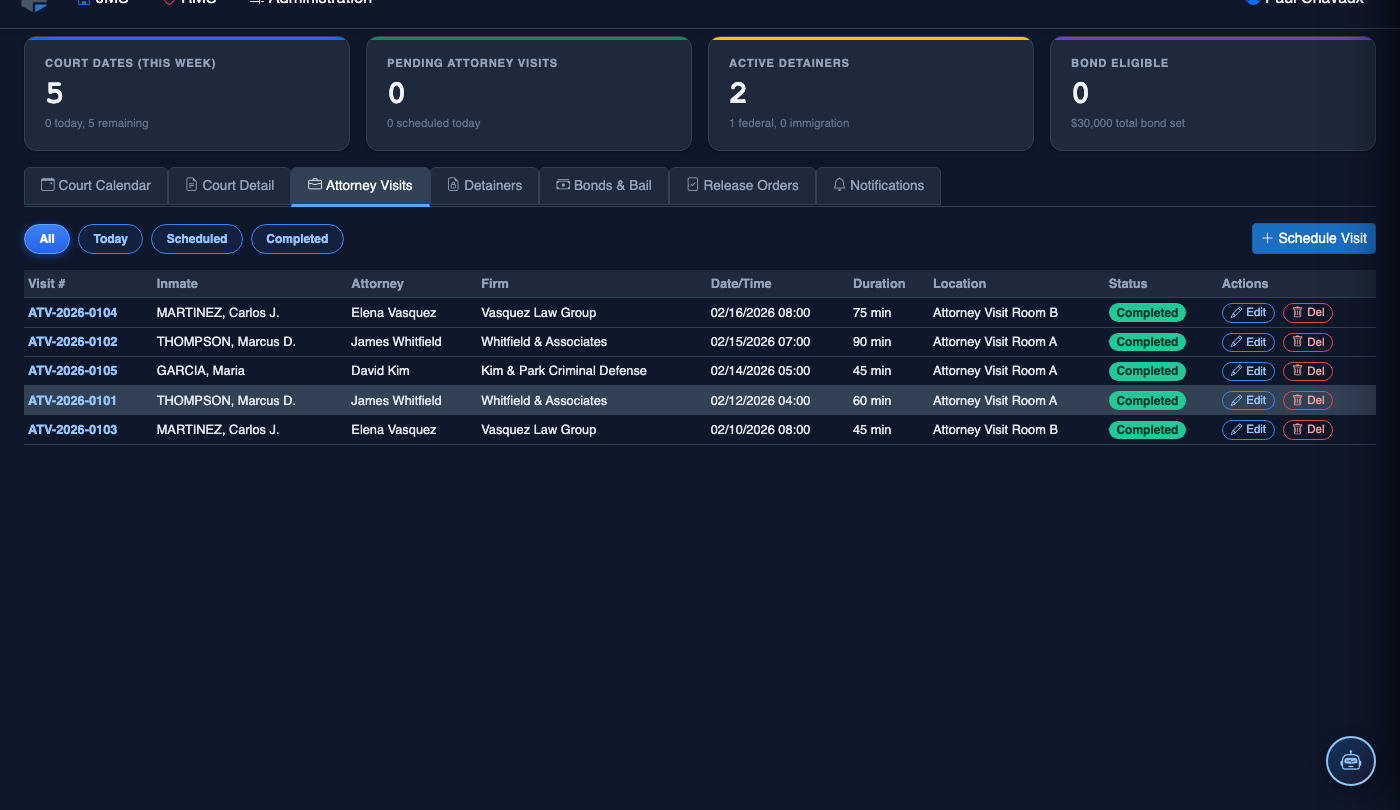Image resolution: width=1400 pixels, height=810 pixels.
Task: Click the "90 min" duration cell
Action: click(x=872, y=342)
